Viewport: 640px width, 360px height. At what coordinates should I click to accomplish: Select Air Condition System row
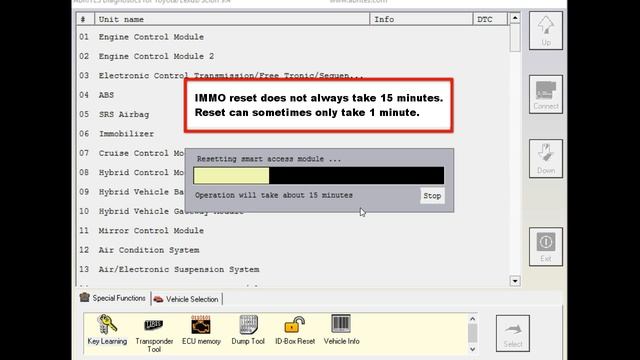(x=292, y=250)
